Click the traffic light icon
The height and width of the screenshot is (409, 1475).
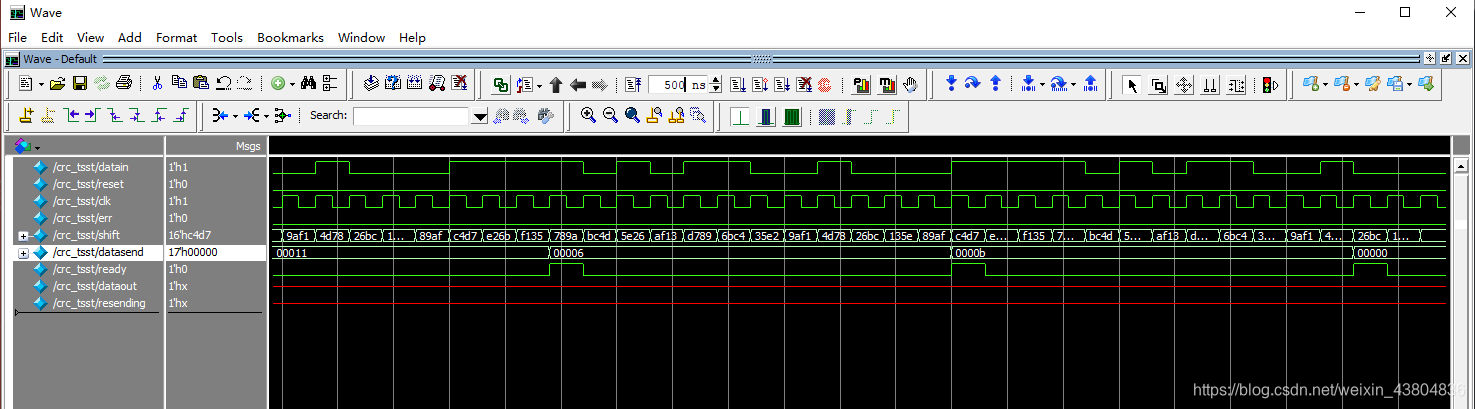[1270, 85]
